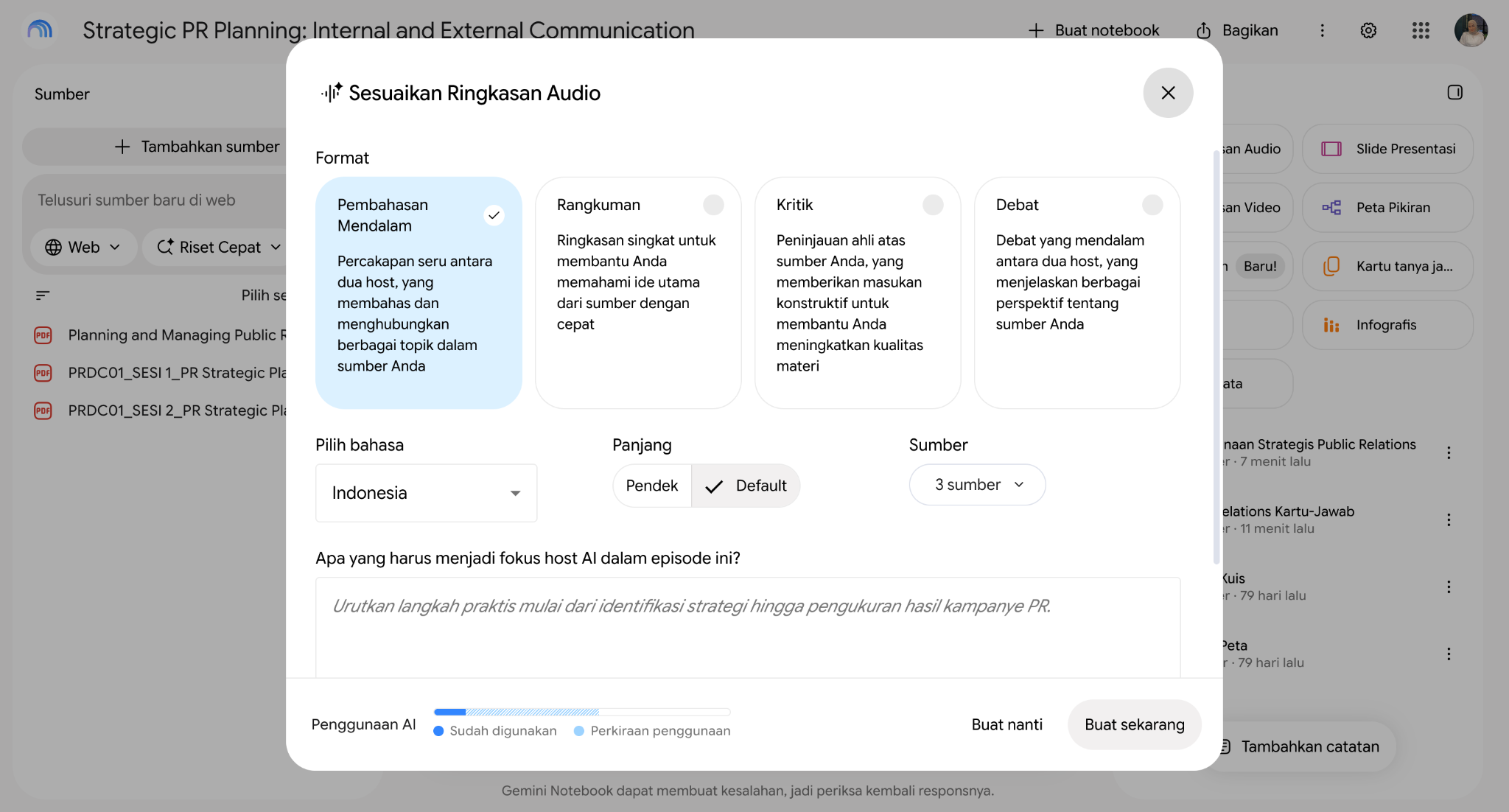This screenshot has width=1509, height=812.
Task: Choose Default length
Action: pyautogui.click(x=746, y=486)
